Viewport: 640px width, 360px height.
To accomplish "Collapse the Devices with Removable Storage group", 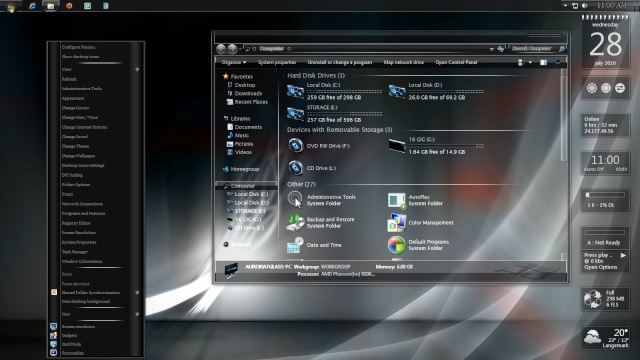I will click(340, 130).
